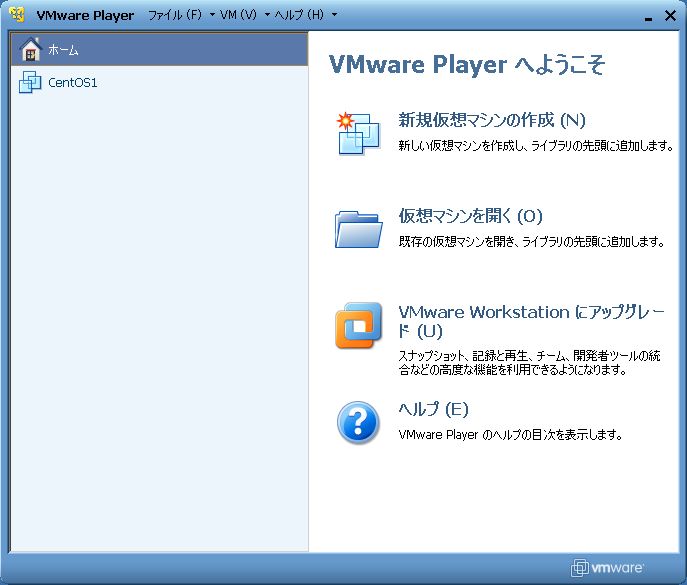The height and width of the screenshot is (585, 687).
Task: Expand the dropdown arrow next to ファイル (F)
Action: [x=212, y=15]
